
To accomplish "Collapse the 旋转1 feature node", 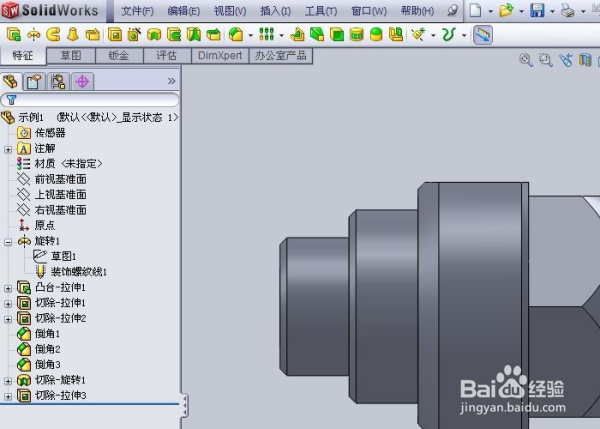I will click(8, 242).
